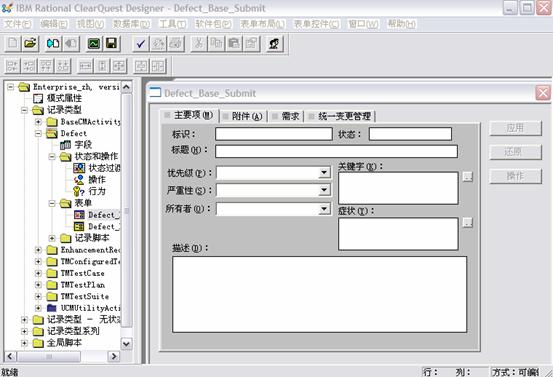Click the tree panel scroll right arrow
The height and width of the screenshot is (377, 553).
tap(114, 356)
